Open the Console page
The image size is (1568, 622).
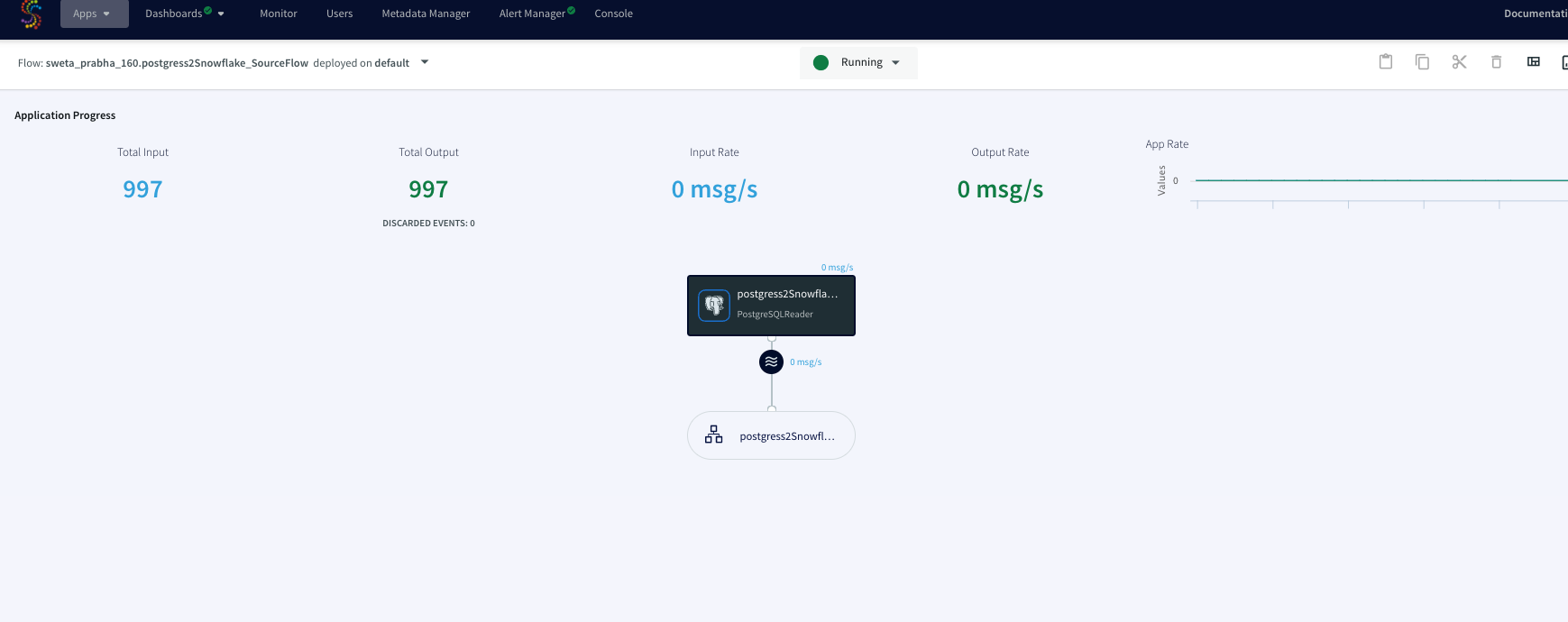click(613, 14)
